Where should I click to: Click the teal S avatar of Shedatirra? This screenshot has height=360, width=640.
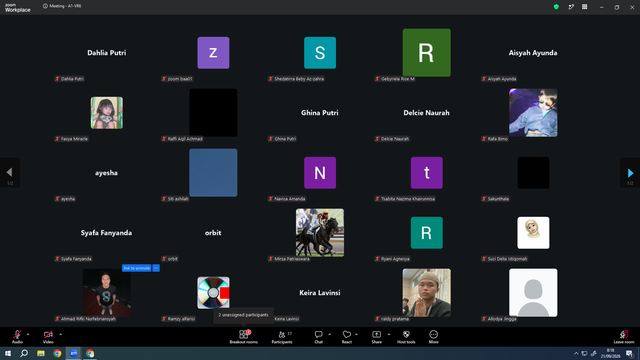320,53
